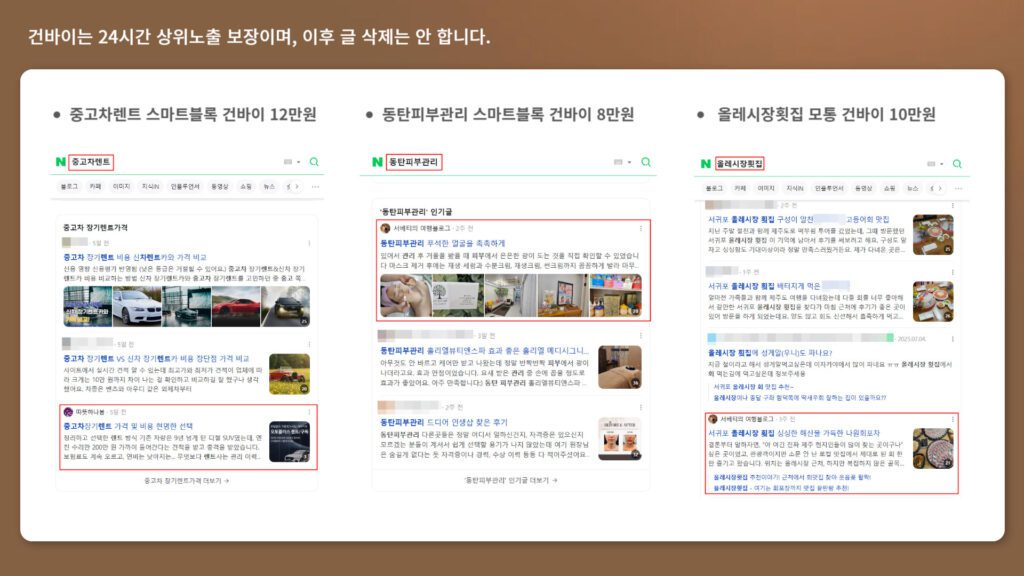Click the Naver logo beside 올레시장횟집 search
This screenshot has height=576, width=1024.
705,163
